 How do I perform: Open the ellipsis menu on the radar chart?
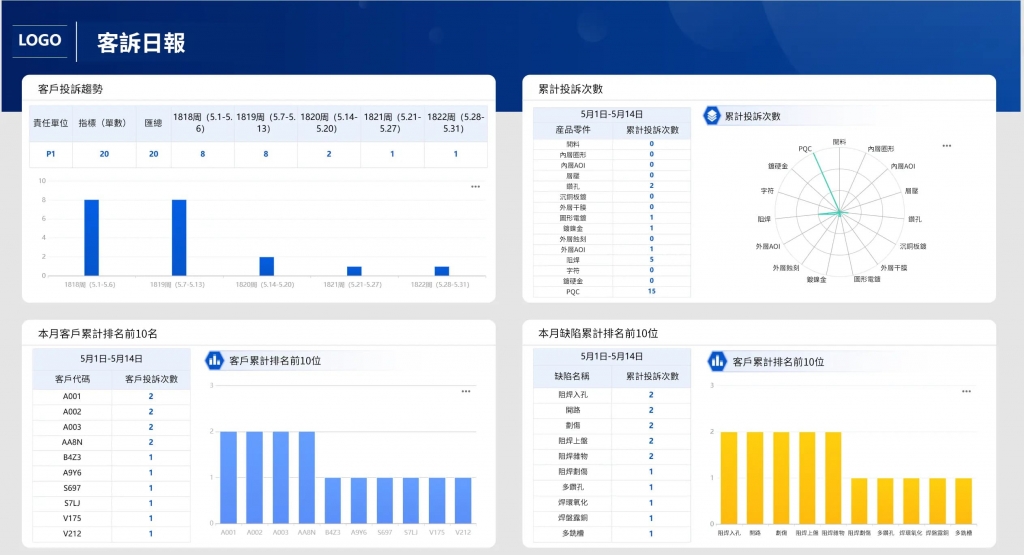[x=946, y=146]
